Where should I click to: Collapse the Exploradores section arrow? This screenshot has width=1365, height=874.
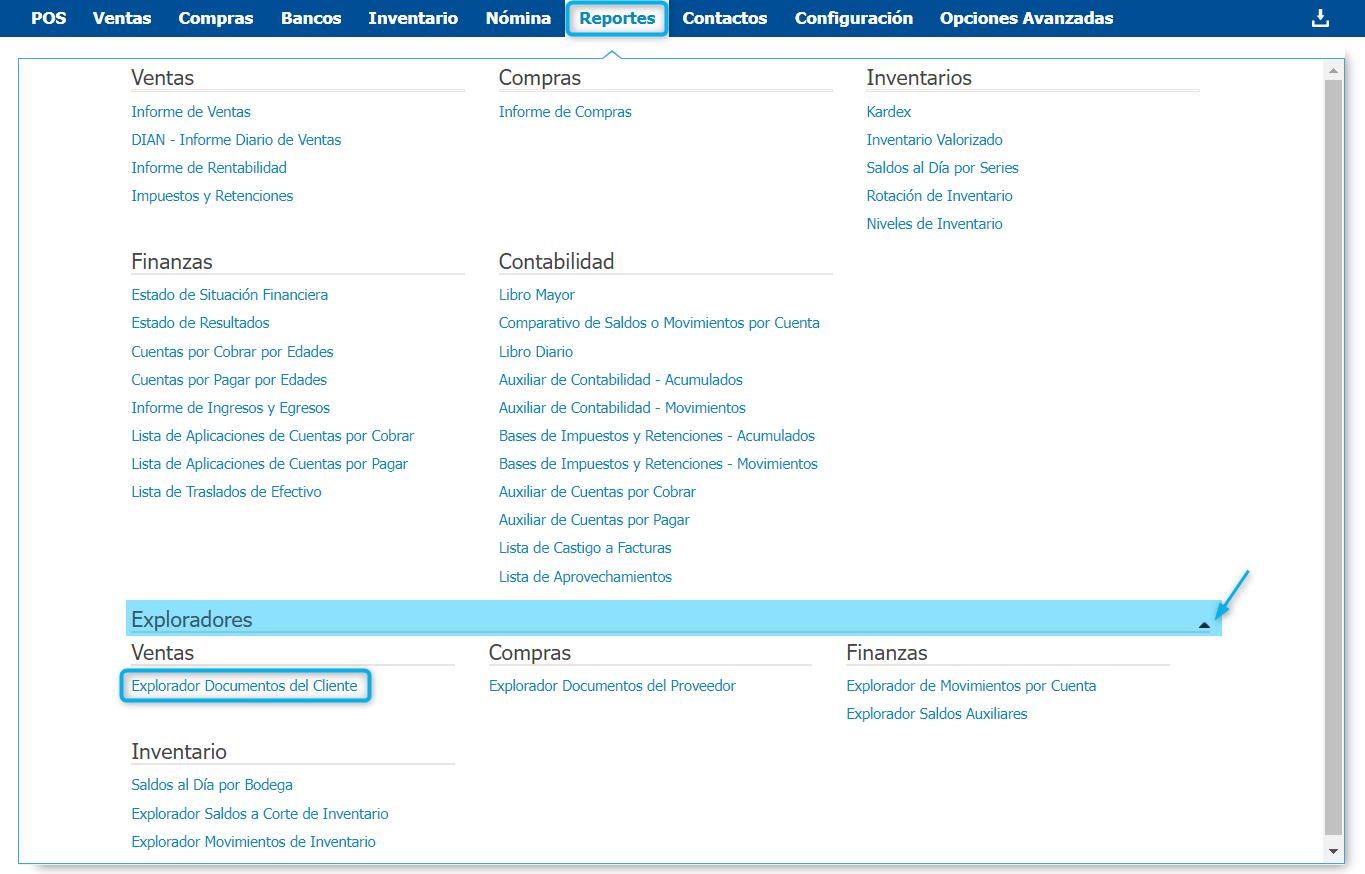point(1204,624)
